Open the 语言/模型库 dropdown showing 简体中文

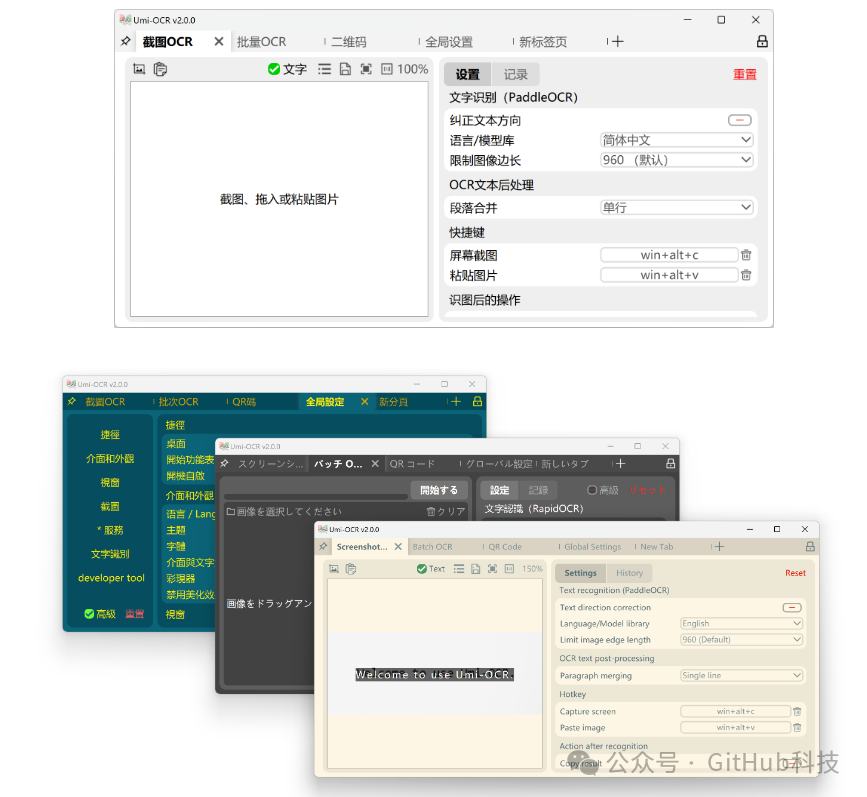(677, 140)
